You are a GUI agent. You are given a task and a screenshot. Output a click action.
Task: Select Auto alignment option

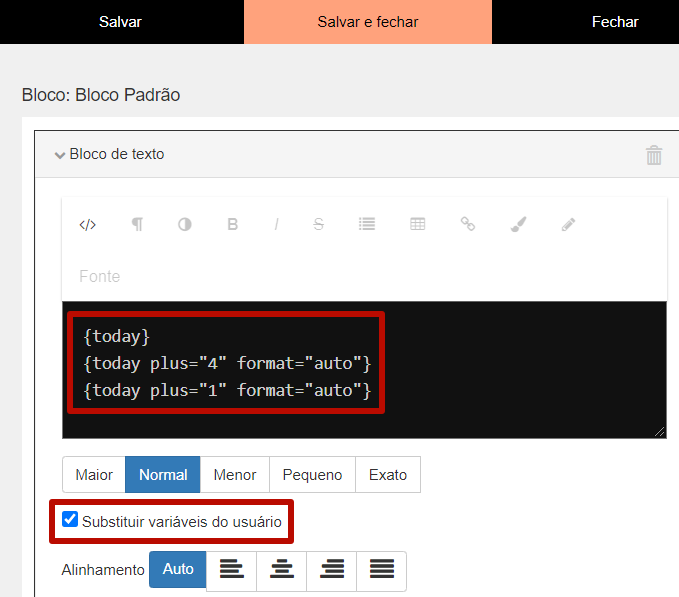click(x=178, y=569)
